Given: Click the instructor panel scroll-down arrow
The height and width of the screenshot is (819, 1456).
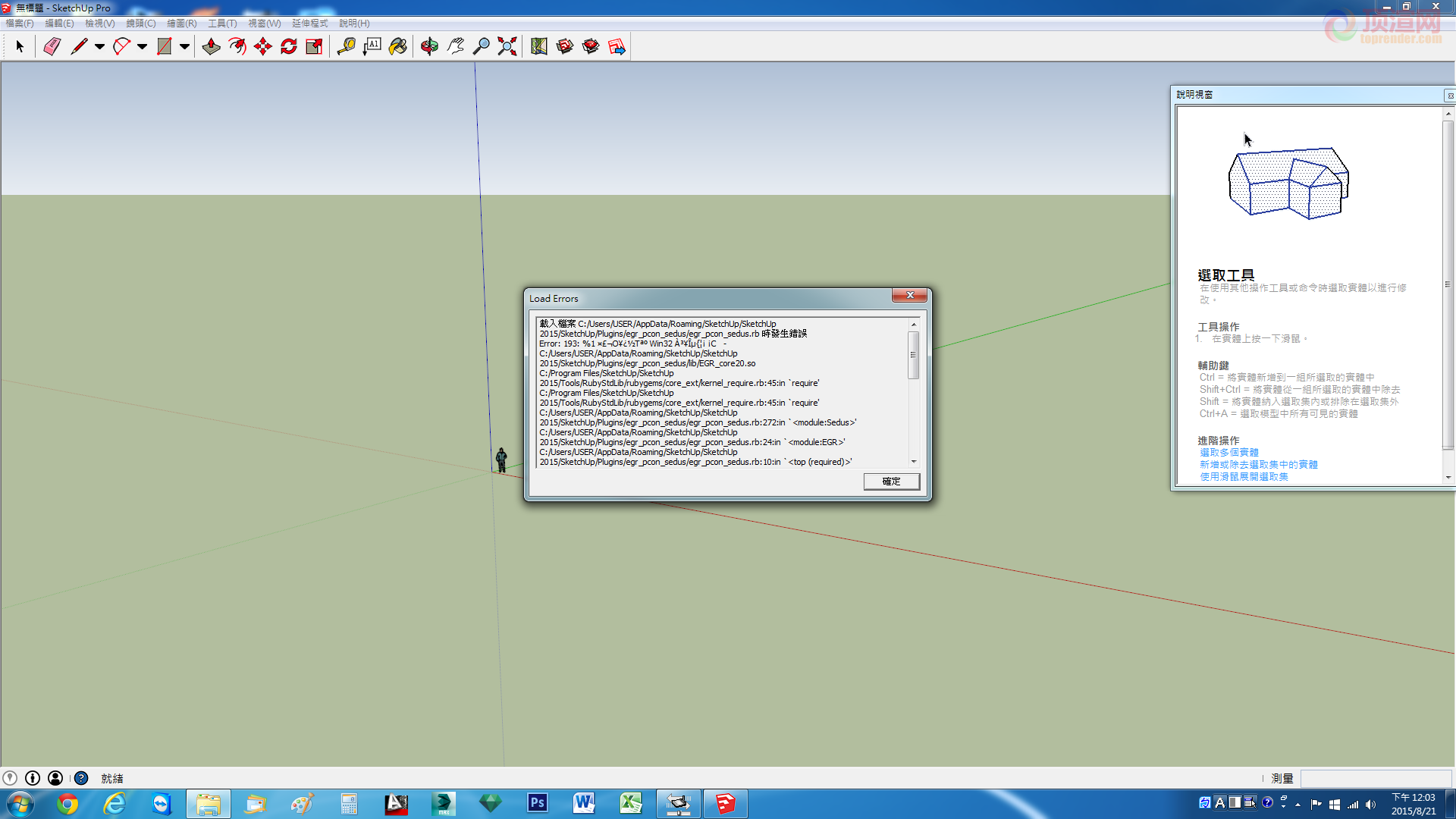Looking at the screenshot, I should tap(1448, 478).
